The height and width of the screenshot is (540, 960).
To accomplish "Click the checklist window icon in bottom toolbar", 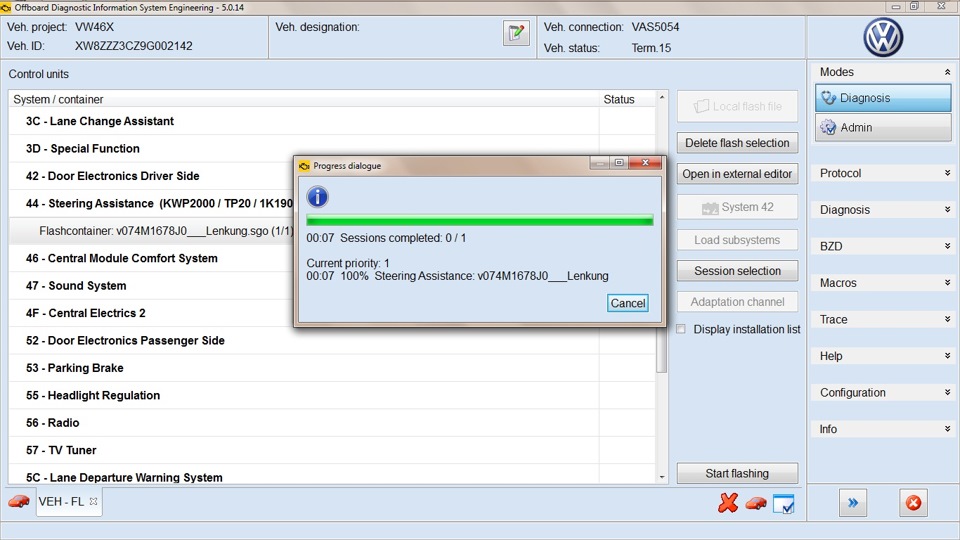I will tap(784, 504).
